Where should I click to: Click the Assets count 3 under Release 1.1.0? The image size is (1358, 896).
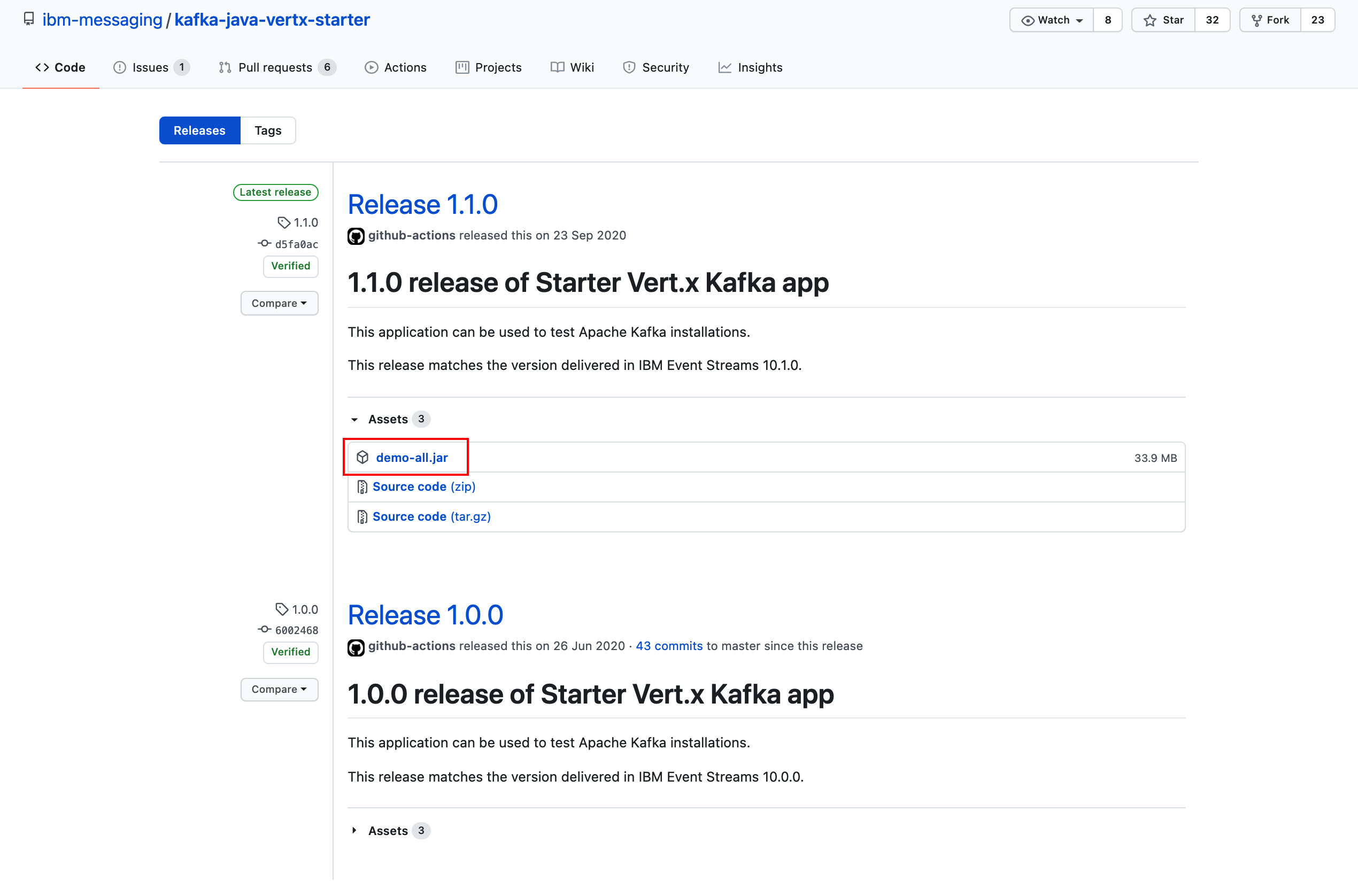pos(421,419)
